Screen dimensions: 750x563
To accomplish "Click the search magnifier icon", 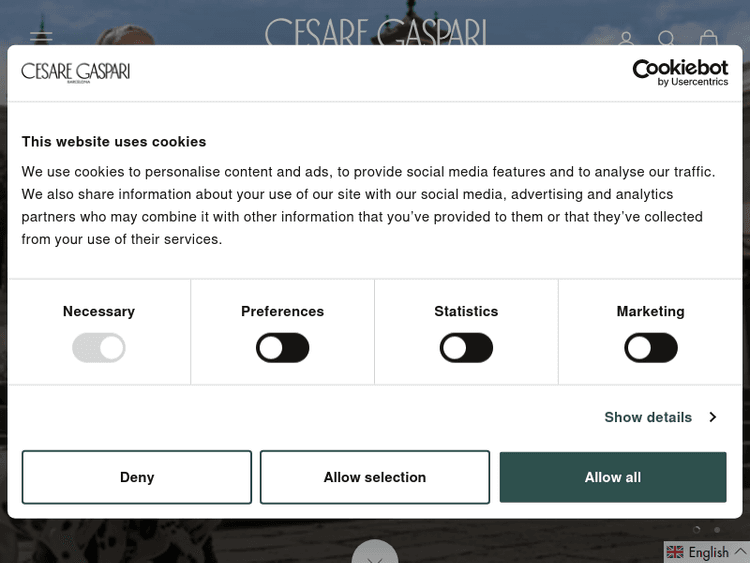I will (x=667, y=39).
